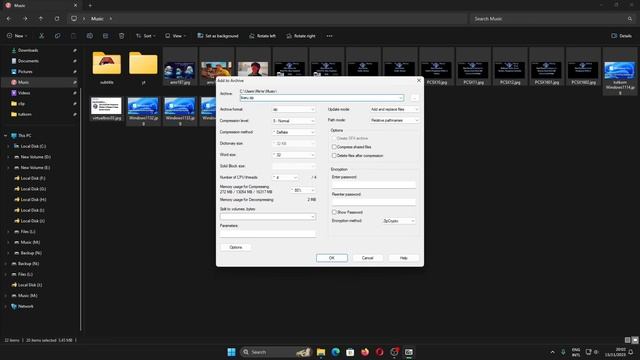
Task: Collapse This PC in navigation tree
Action: pyautogui.click(x=5, y=136)
